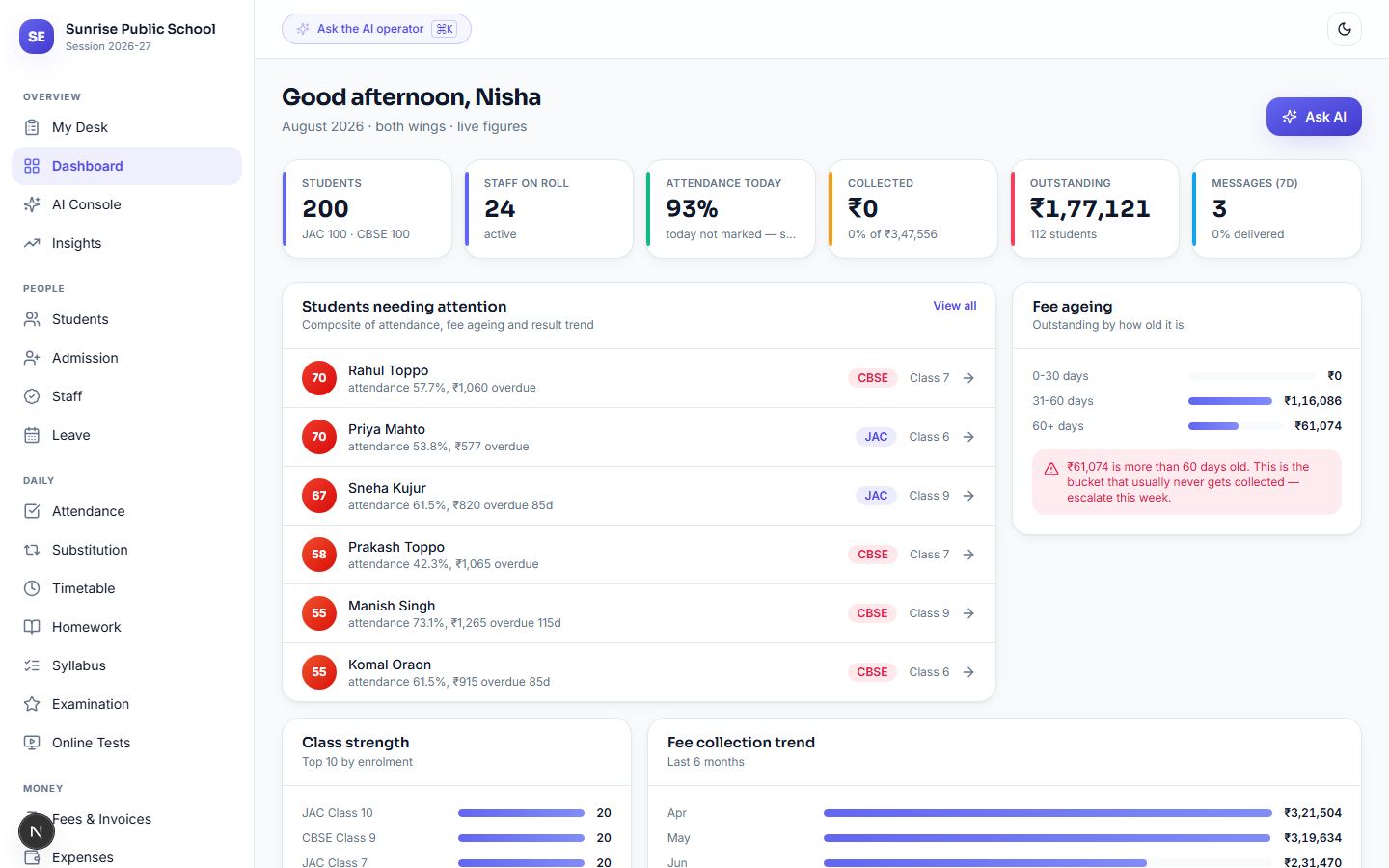Click the ⌘K shortcut badge
The width and height of the screenshot is (1389, 868).
[445, 29]
